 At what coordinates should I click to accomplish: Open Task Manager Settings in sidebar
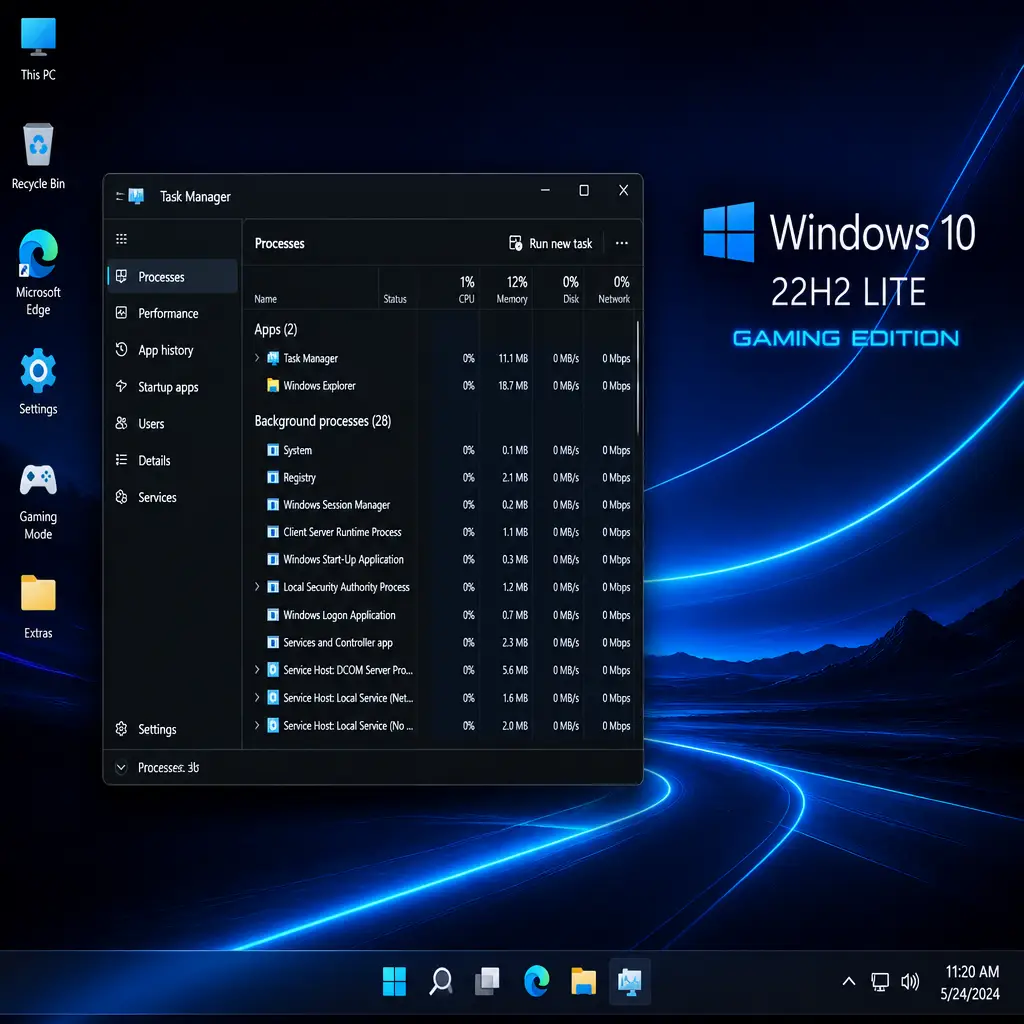(172, 729)
